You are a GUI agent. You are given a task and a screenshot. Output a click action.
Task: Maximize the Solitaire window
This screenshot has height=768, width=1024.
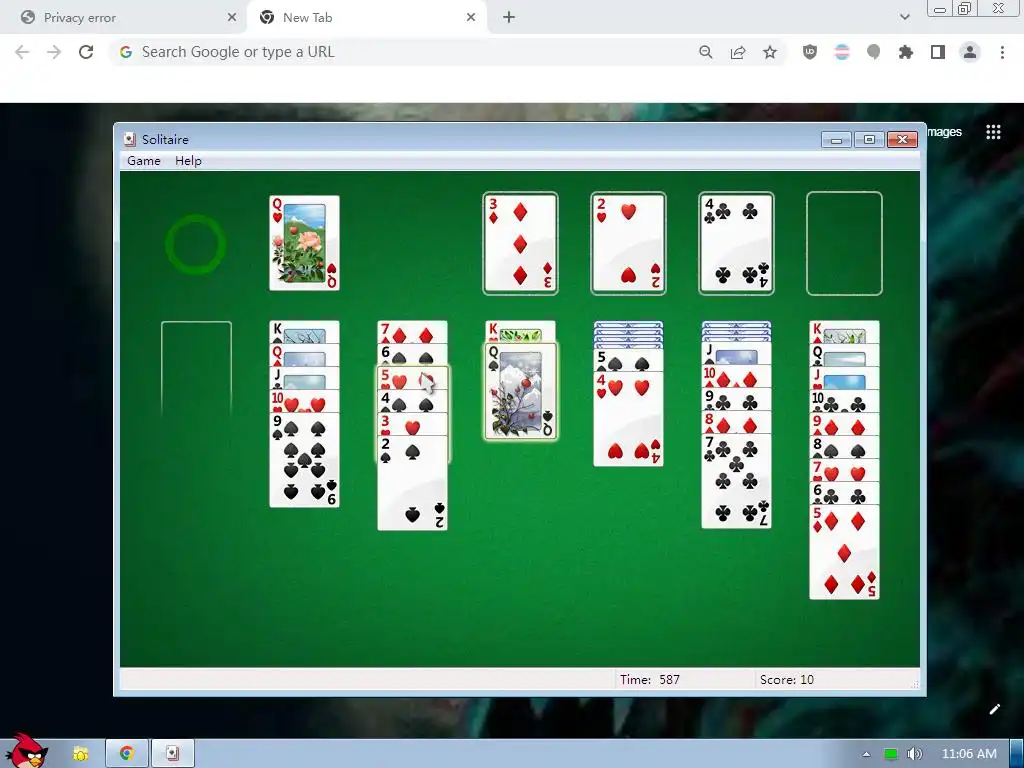click(869, 140)
